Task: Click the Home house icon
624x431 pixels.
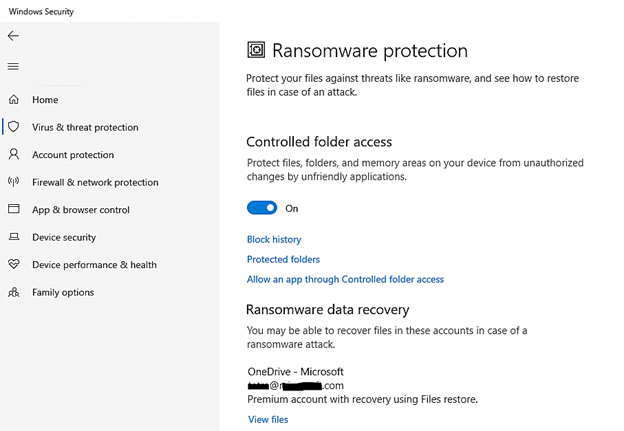Action: [x=14, y=100]
